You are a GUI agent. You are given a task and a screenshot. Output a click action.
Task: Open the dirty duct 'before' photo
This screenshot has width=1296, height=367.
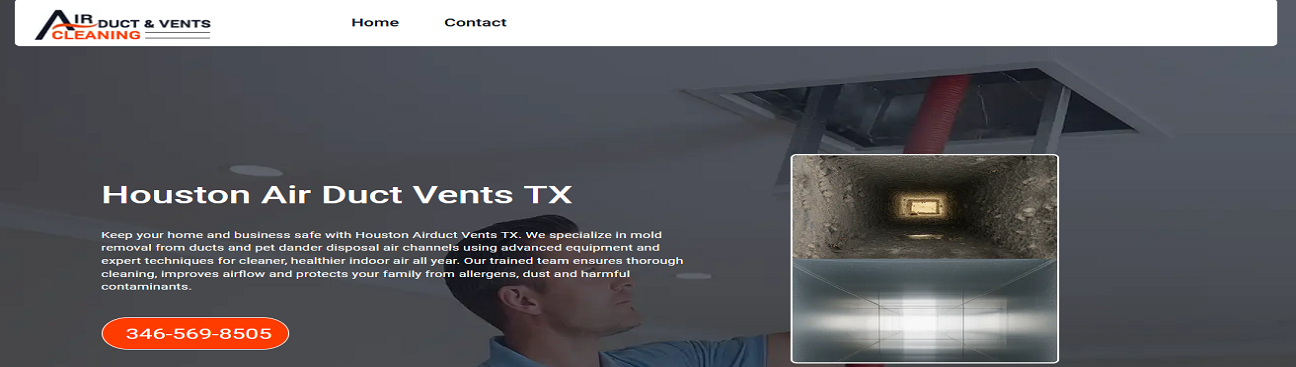coord(924,208)
